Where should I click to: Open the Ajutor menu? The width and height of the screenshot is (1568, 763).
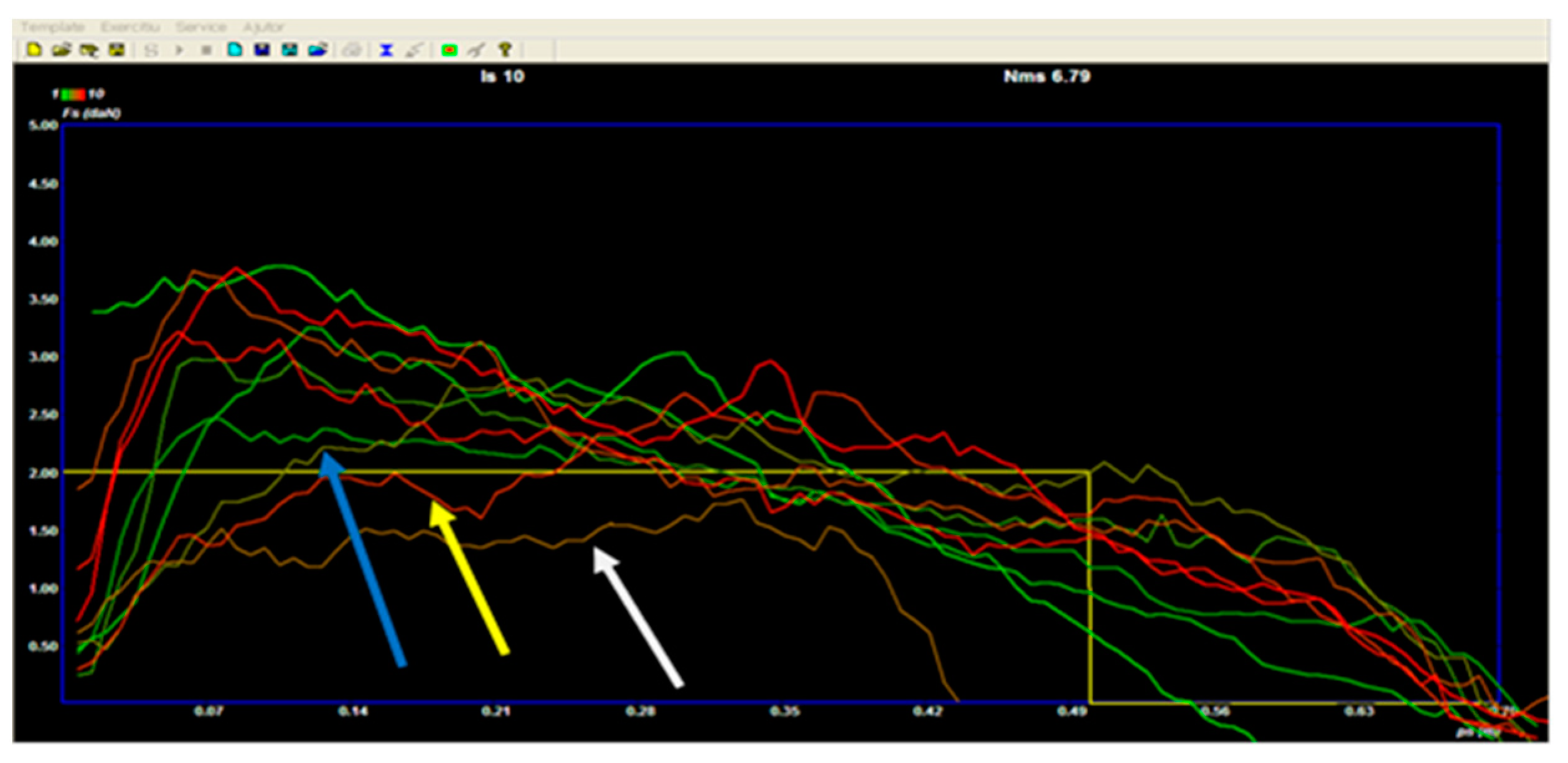(x=263, y=27)
